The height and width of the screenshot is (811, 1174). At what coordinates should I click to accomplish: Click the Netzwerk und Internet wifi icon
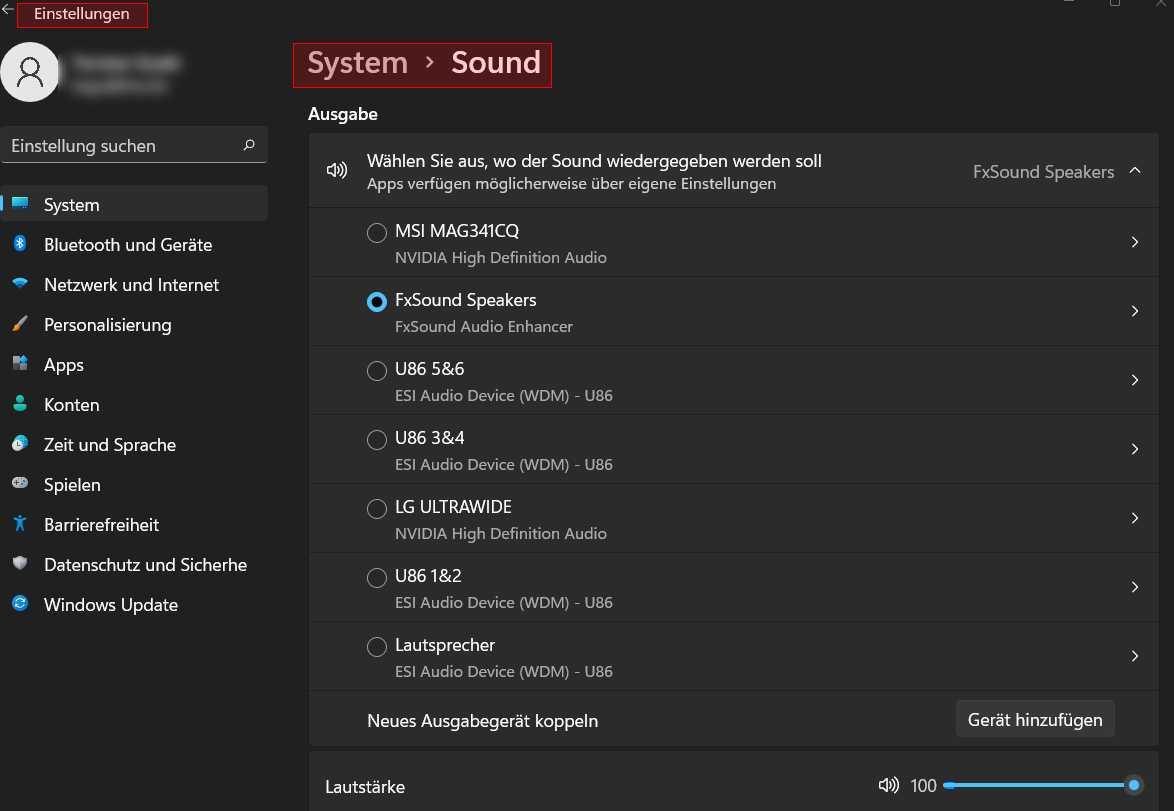pyautogui.click(x=20, y=284)
